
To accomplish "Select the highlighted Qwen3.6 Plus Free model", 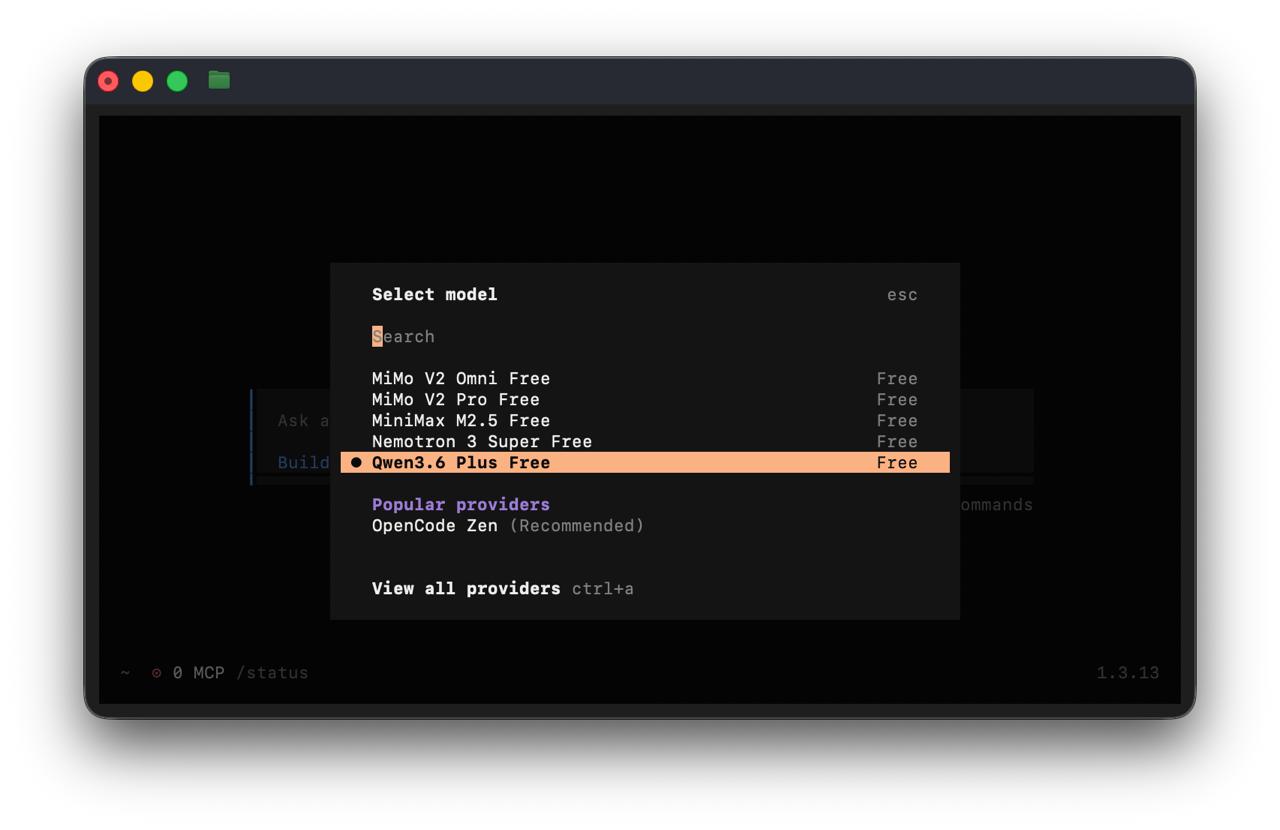I will 645,462.
